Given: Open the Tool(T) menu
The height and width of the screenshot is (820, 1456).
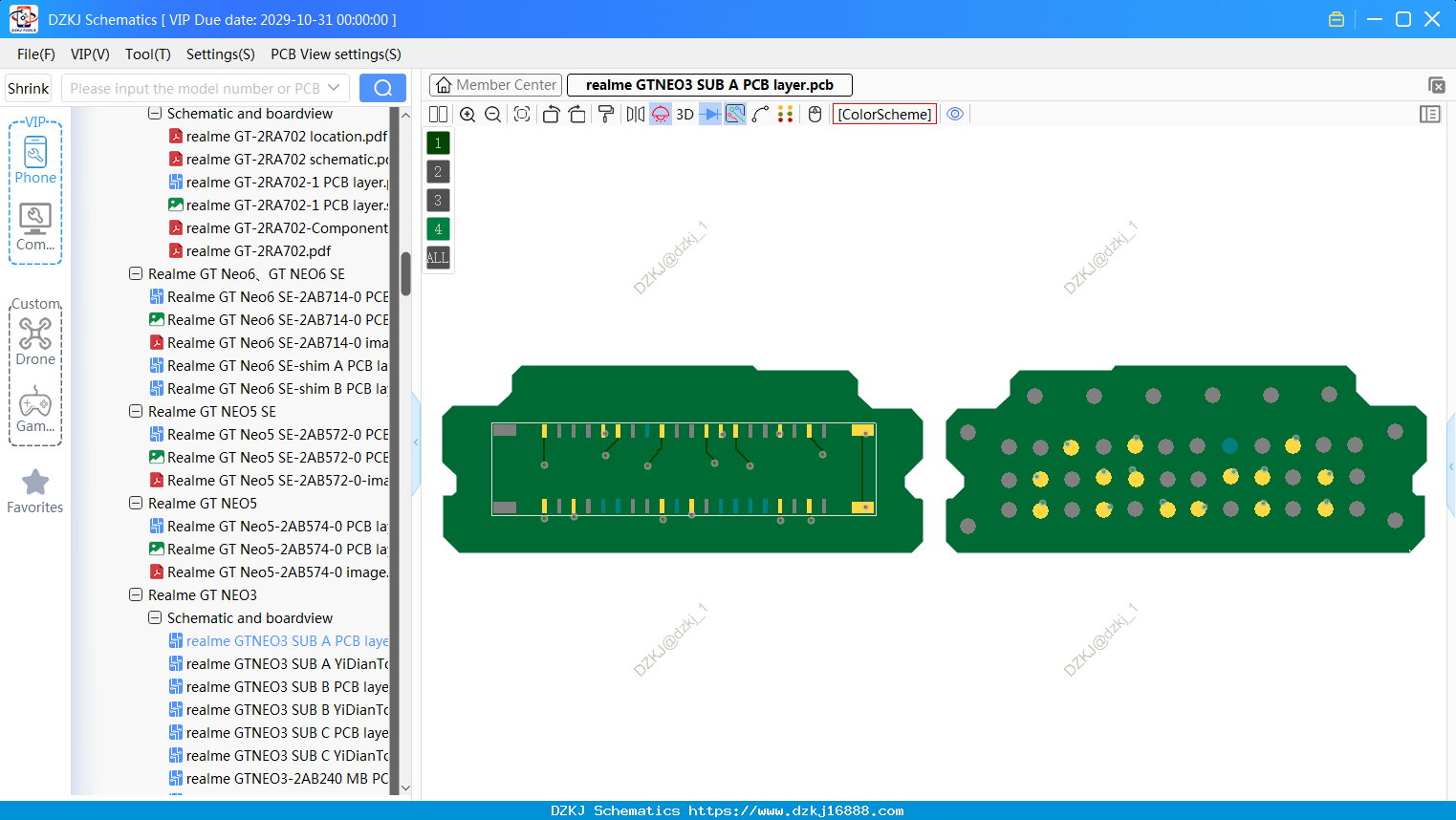Looking at the screenshot, I should (148, 54).
